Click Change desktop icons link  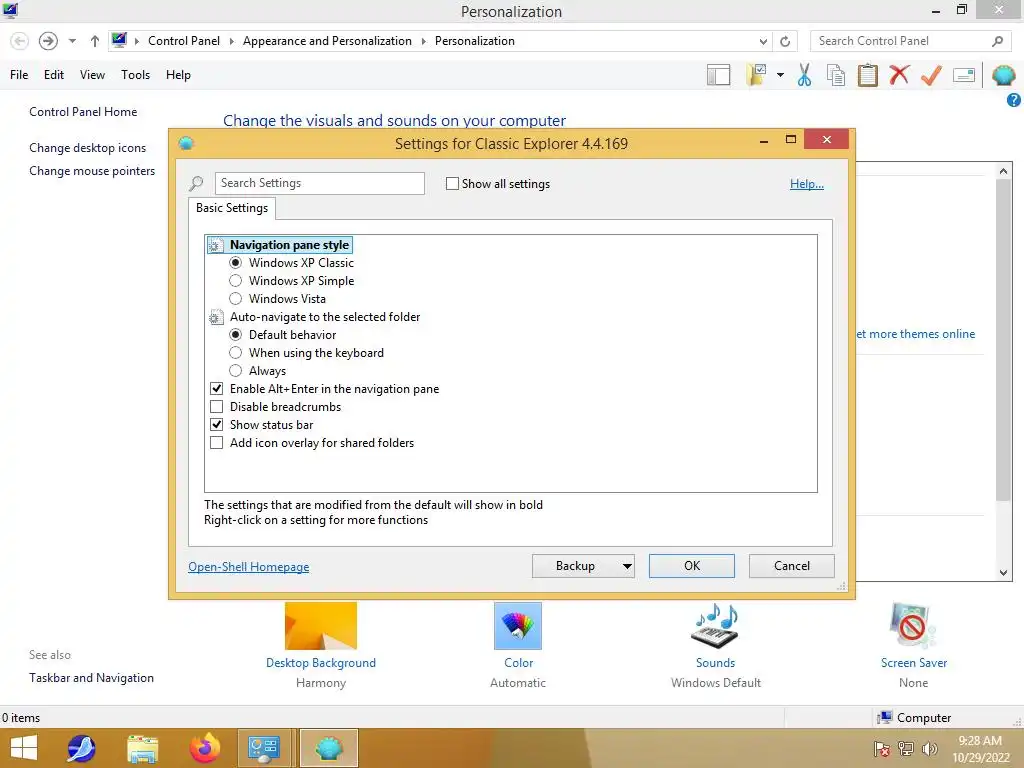pyautogui.click(x=88, y=148)
